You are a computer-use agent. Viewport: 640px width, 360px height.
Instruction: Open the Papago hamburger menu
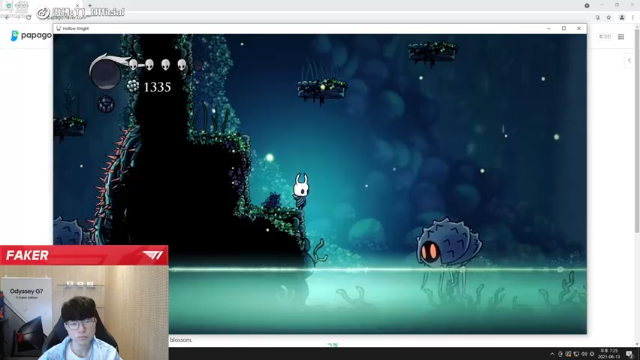pyautogui.click(x=621, y=37)
